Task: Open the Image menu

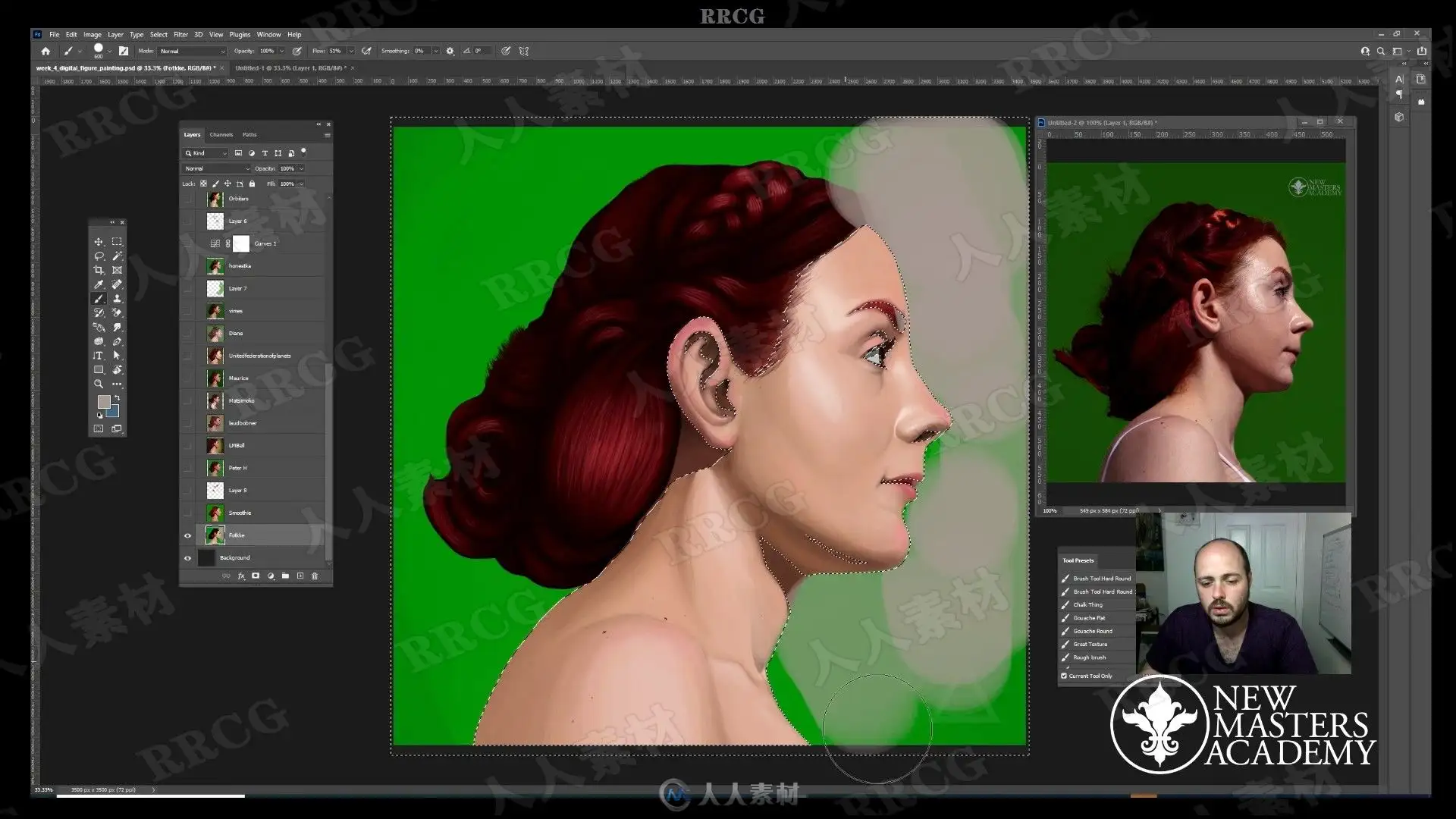Action: 93,34
